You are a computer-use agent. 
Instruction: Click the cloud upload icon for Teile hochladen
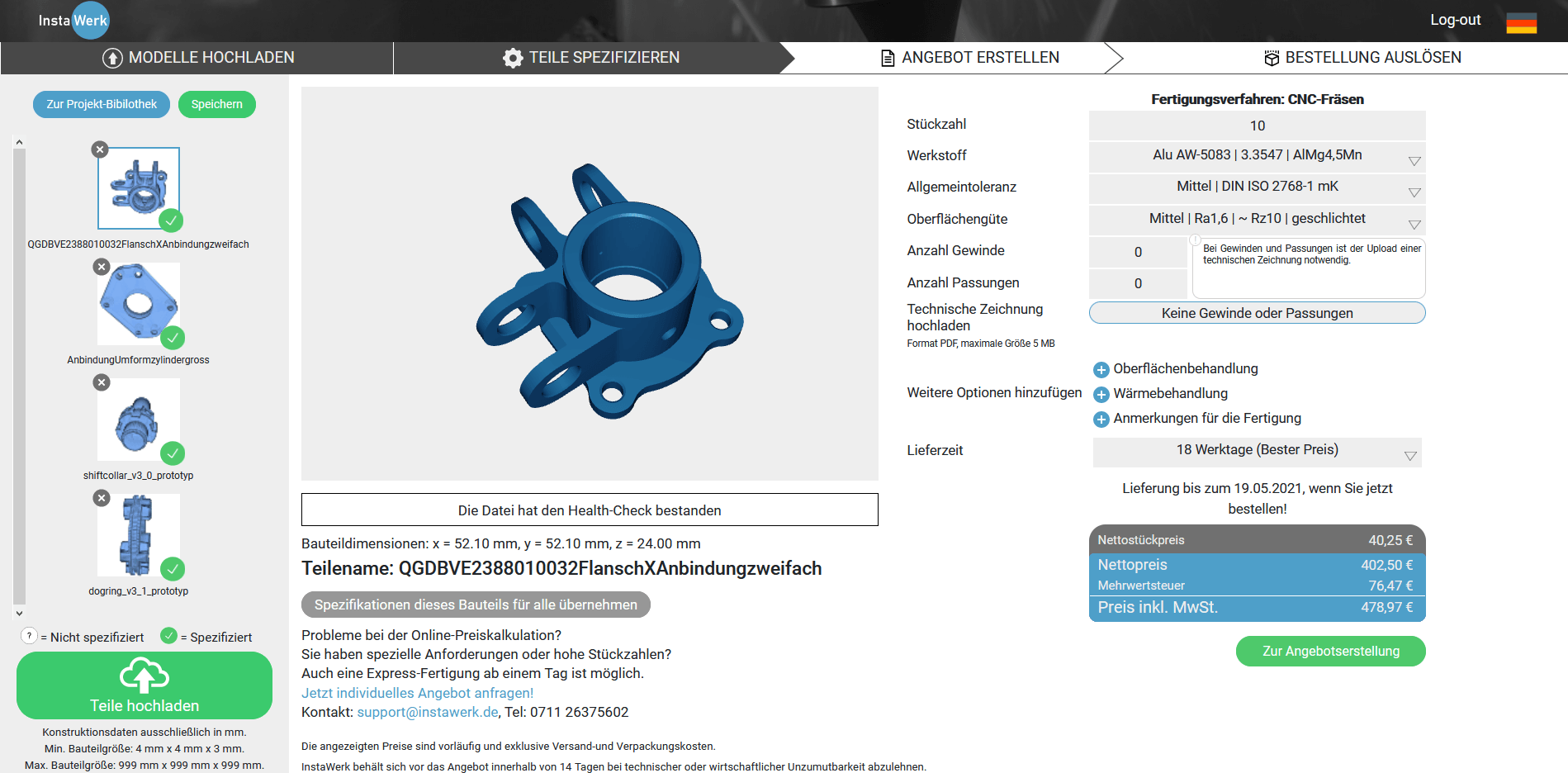click(x=144, y=676)
